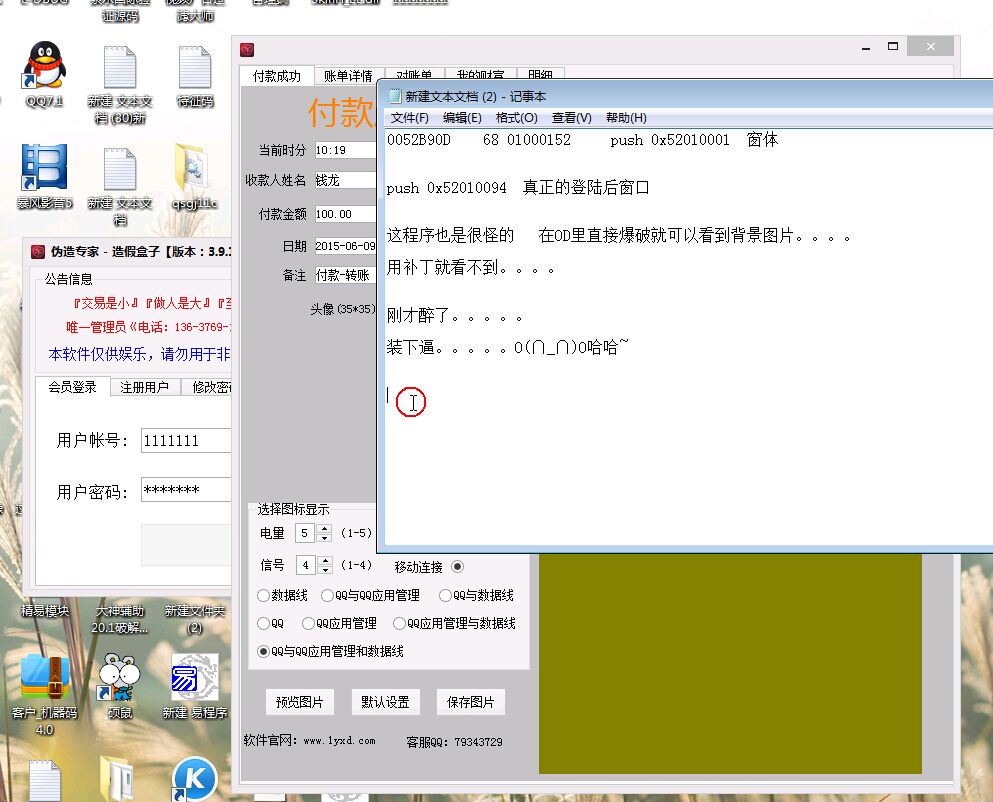Open the 暴风影音5 player shortcut
This screenshot has width=993, height=802.
pos(44,175)
